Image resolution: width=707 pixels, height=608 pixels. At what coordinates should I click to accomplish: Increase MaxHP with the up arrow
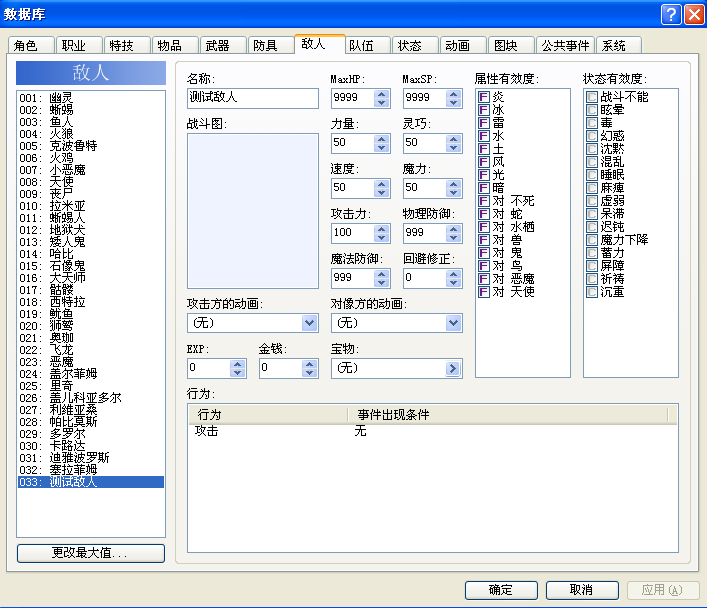[x=381, y=94]
